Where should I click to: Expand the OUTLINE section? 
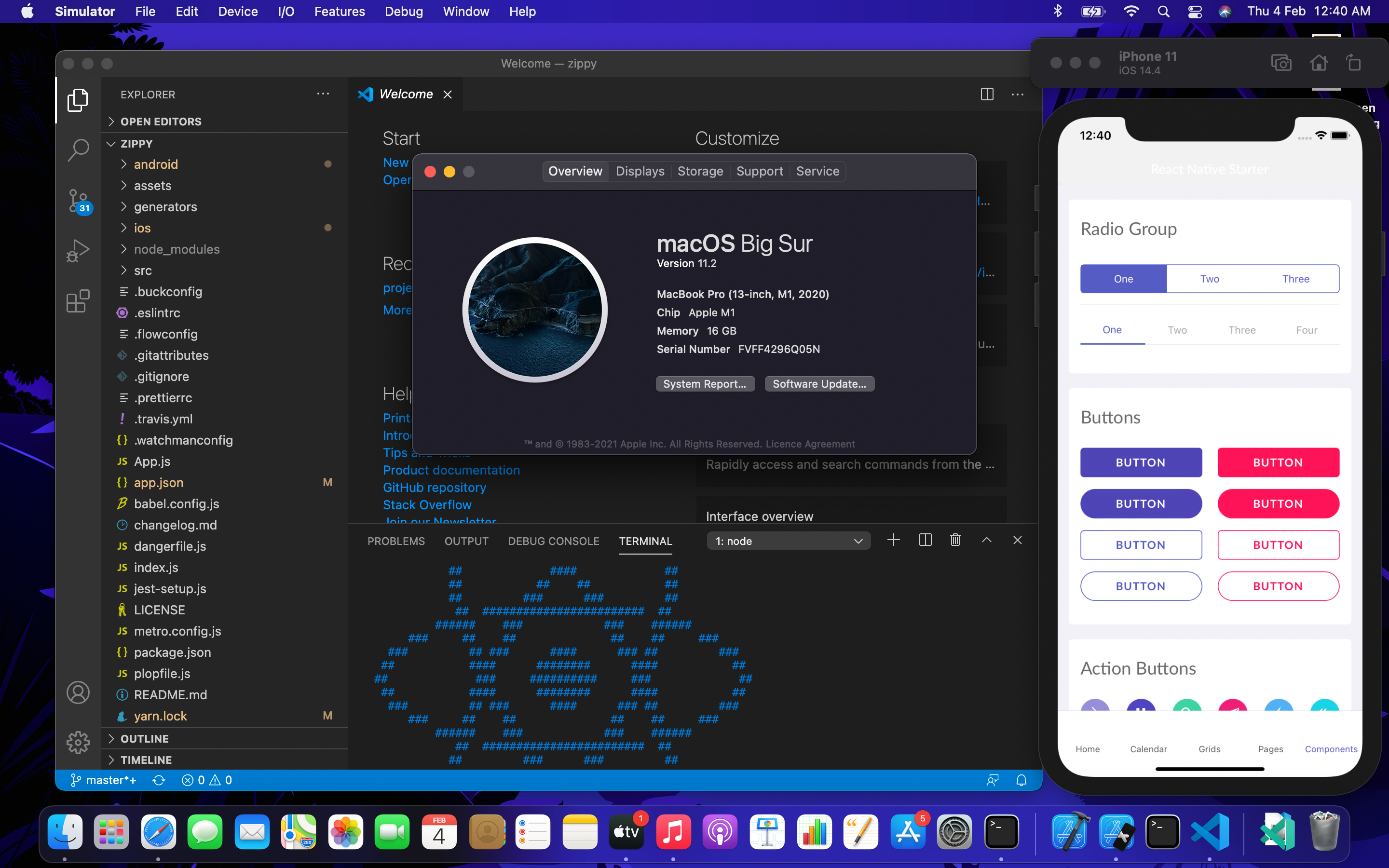145,739
